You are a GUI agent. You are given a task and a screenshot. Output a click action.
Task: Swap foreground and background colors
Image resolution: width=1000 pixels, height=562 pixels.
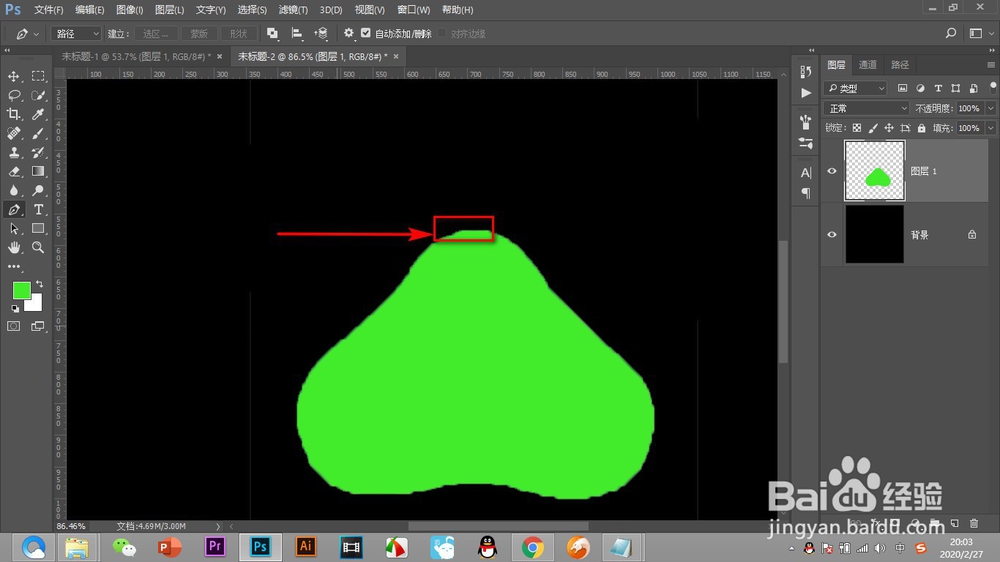click(40, 283)
